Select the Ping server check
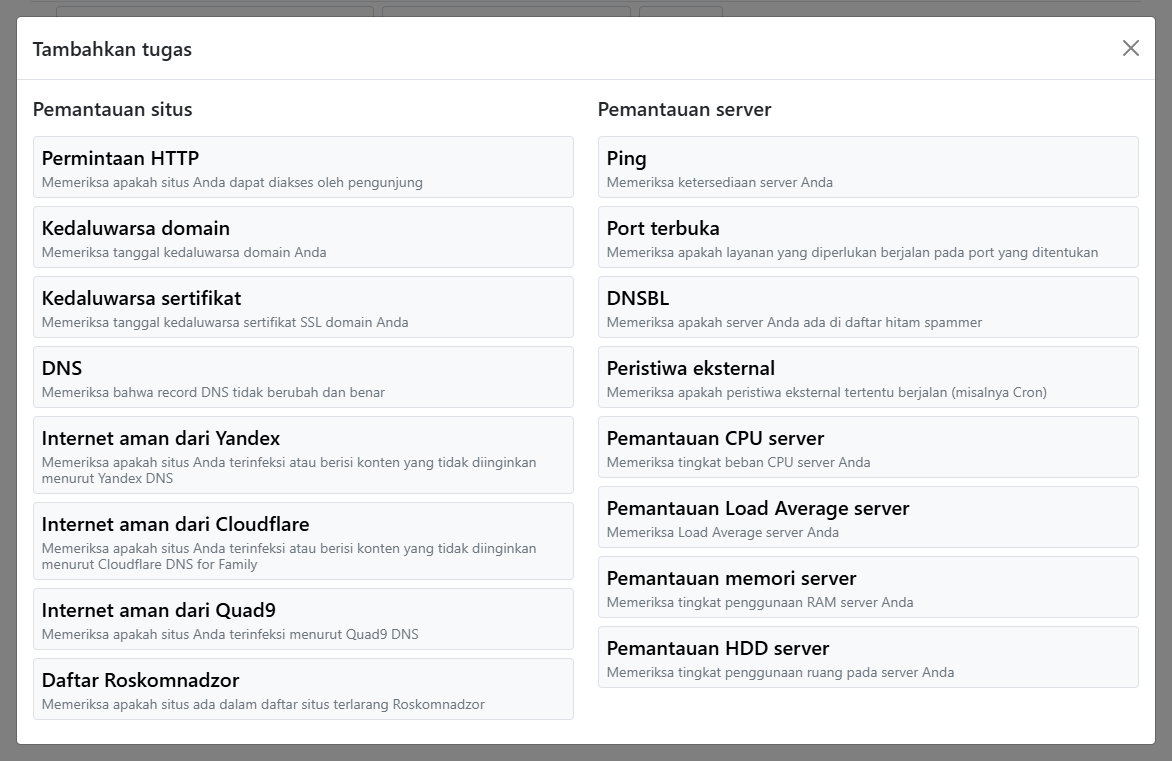 click(x=868, y=167)
